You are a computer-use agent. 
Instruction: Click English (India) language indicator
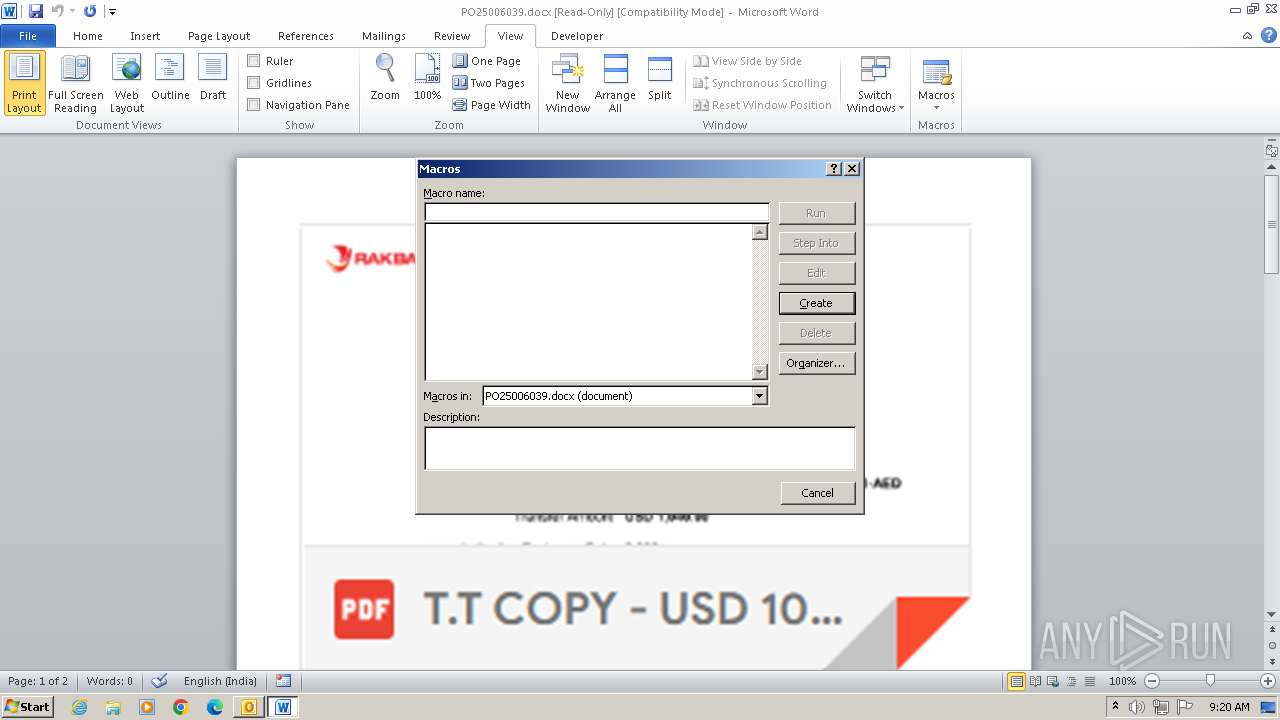[x=220, y=681]
